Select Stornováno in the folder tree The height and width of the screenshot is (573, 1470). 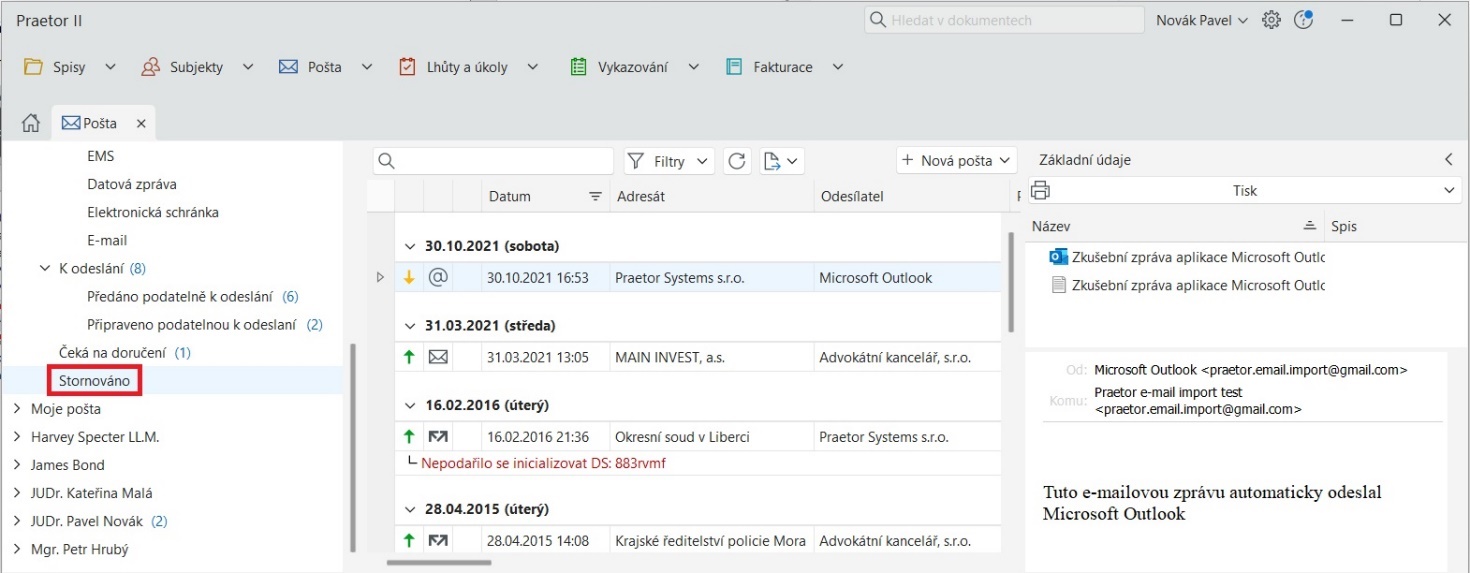point(94,381)
